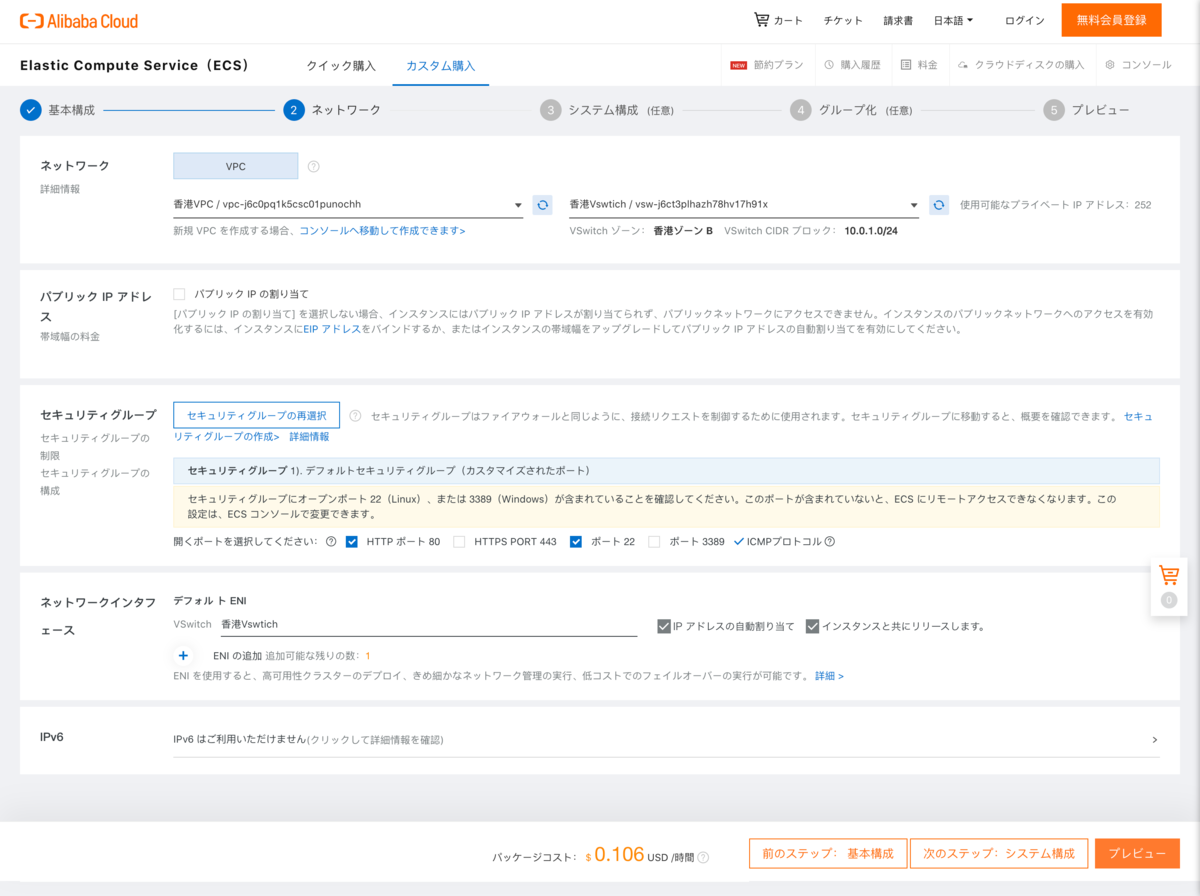Click help icon next to package cost
The image size is (1200, 896).
[x=703, y=857]
